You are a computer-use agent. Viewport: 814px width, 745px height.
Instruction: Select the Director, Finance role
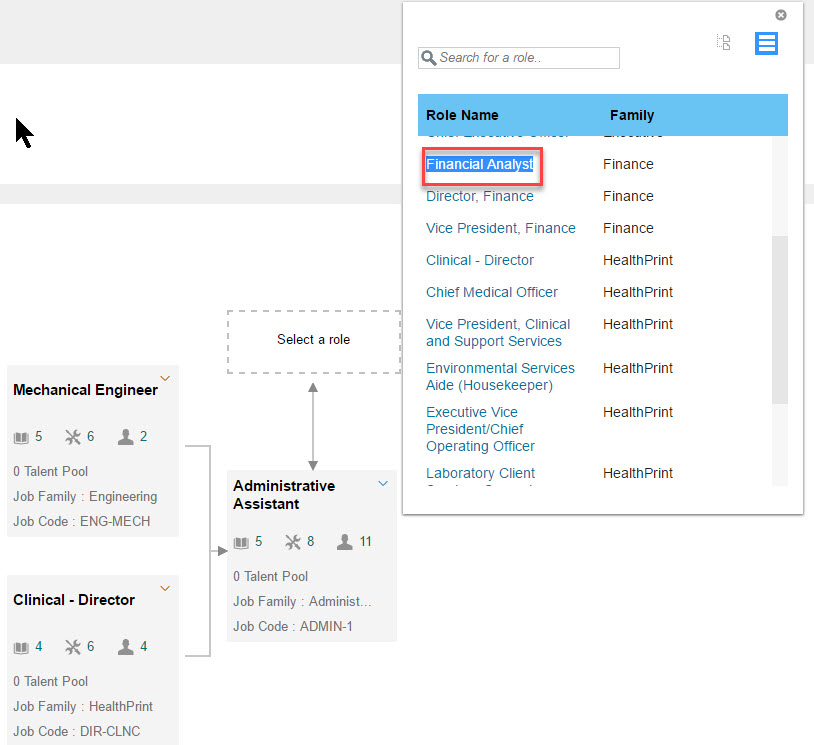[480, 196]
